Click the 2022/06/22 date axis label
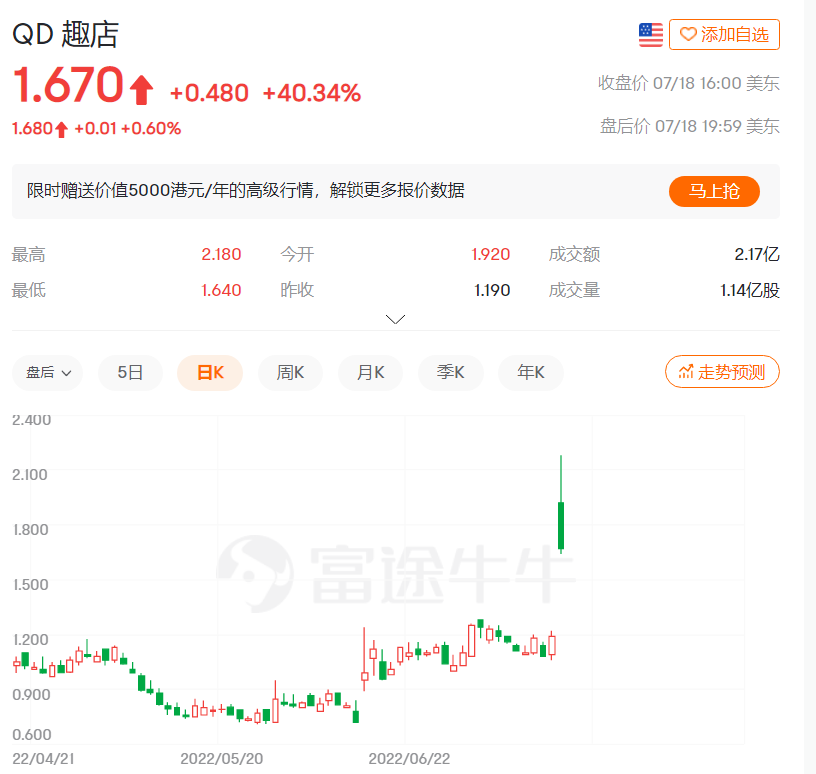Screen dimensions: 816x774 coord(409,759)
